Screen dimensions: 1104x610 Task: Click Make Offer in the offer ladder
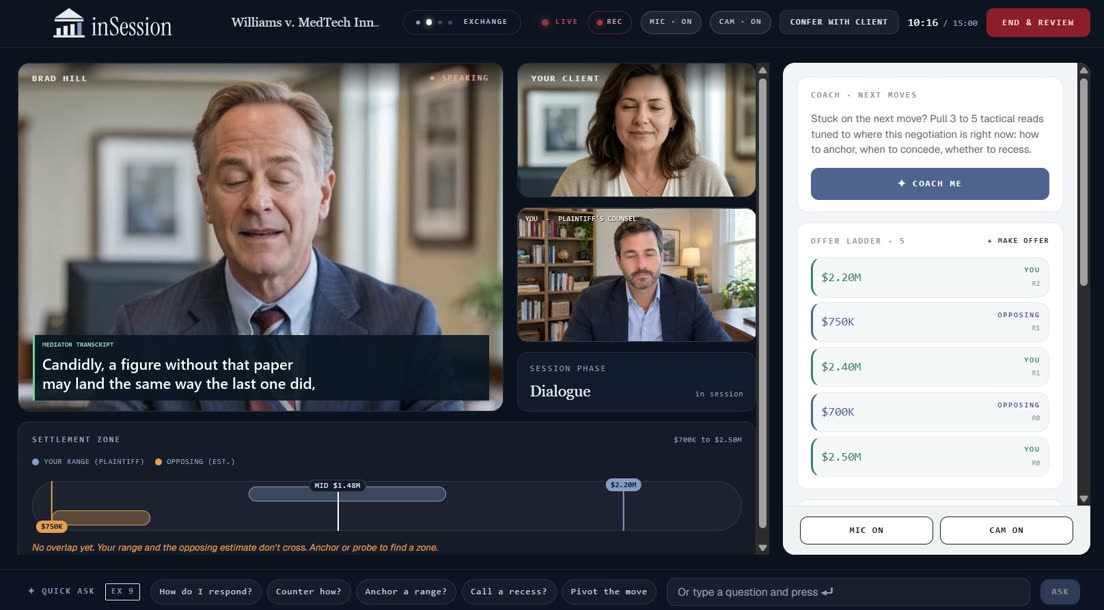coord(1018,241)
